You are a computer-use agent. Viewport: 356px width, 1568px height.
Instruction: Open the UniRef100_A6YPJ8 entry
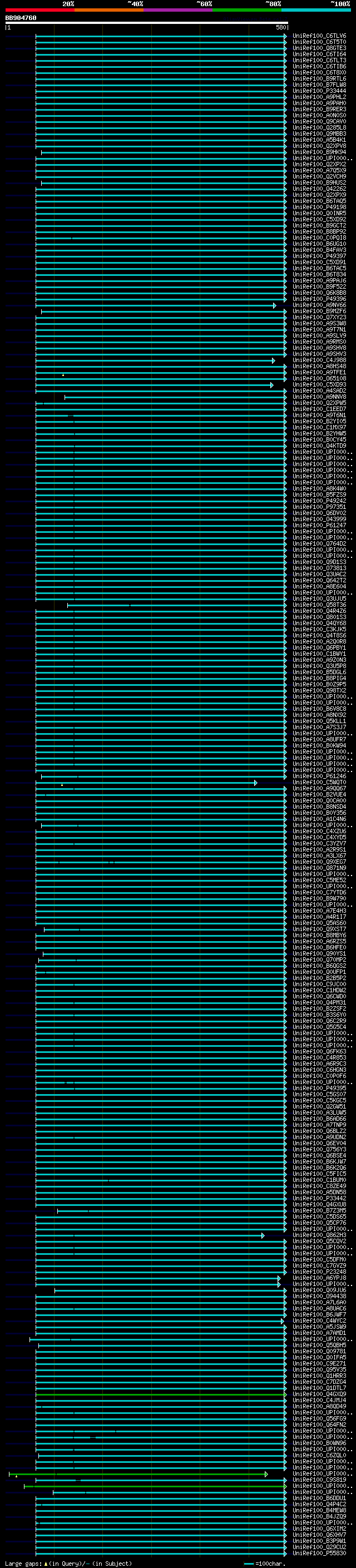(319, 1279)
